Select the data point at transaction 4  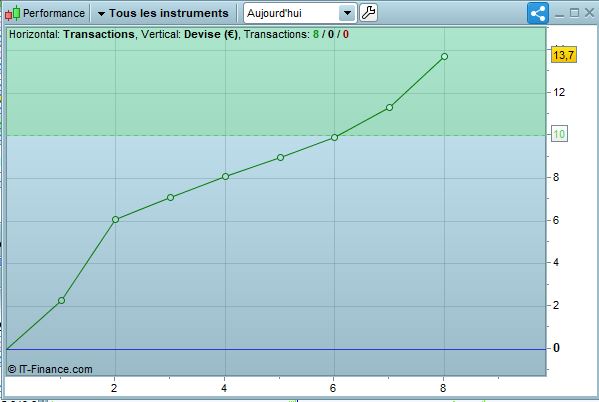pos(225,177)
